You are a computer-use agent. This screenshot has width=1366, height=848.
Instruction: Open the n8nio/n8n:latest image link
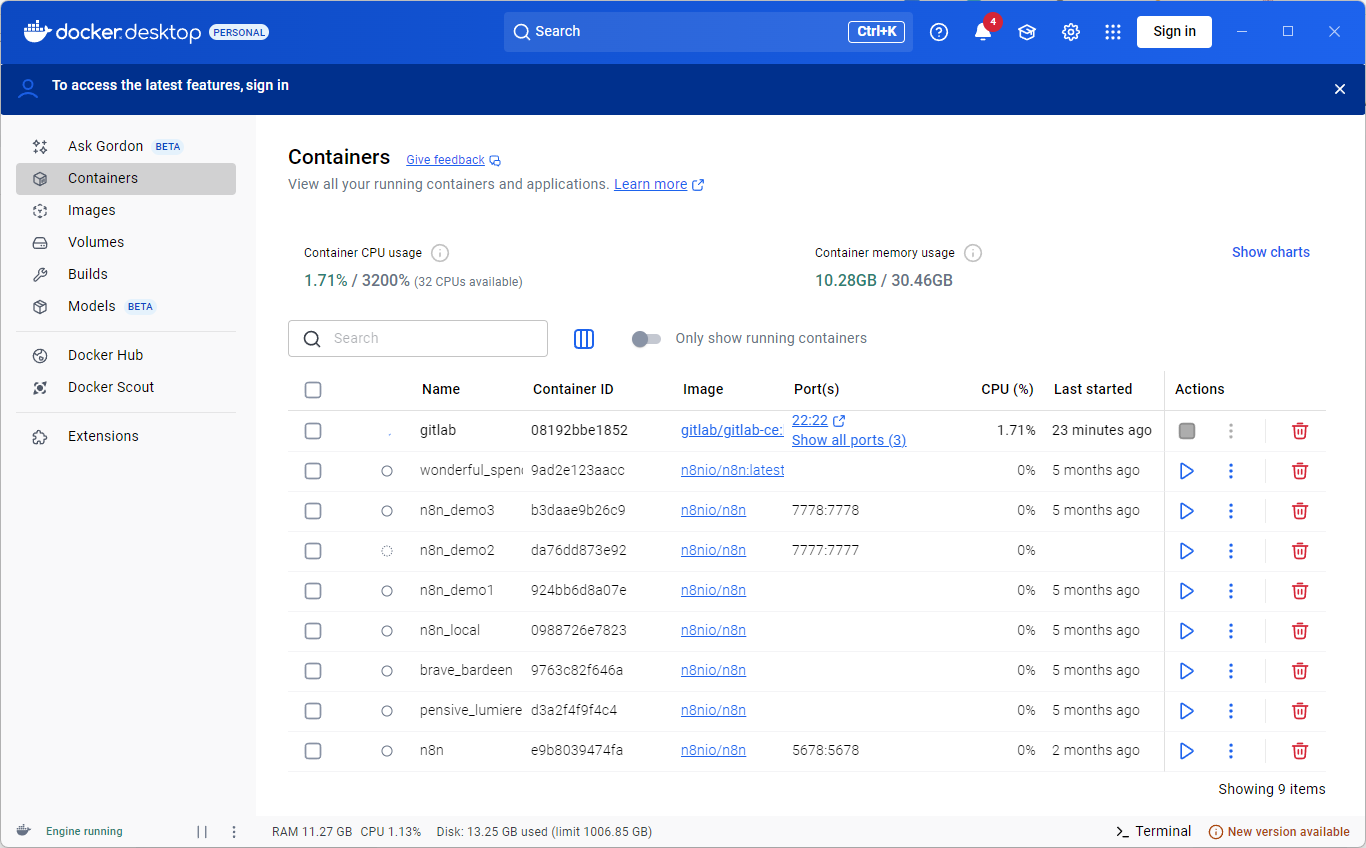(x=733, y=471)
